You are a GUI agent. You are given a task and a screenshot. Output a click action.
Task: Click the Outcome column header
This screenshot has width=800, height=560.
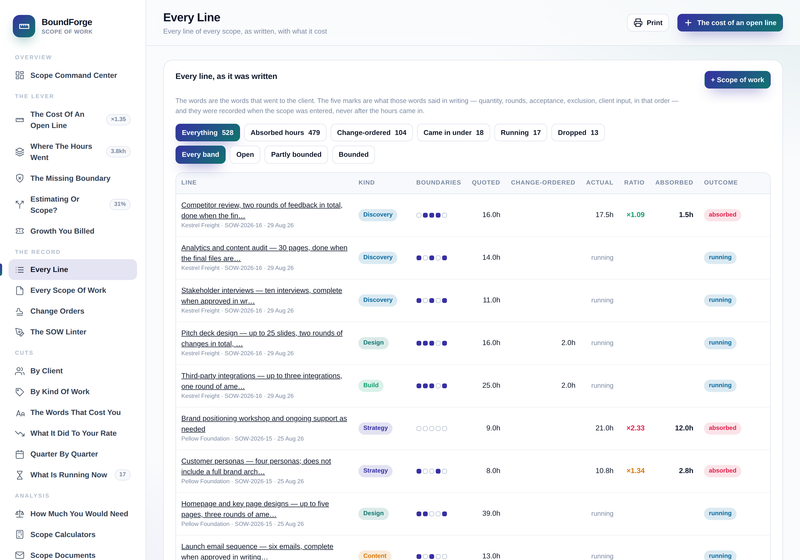point(720,183)
